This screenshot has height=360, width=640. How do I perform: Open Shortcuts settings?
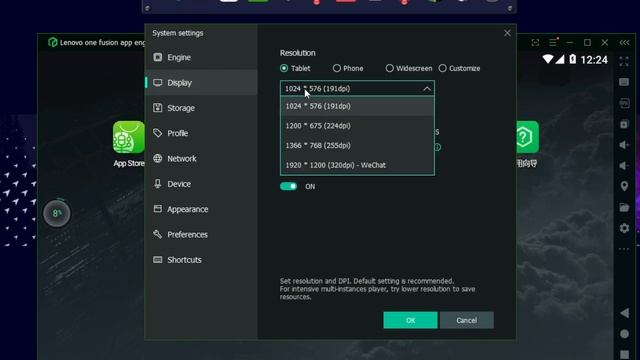[x=201, y=260]
